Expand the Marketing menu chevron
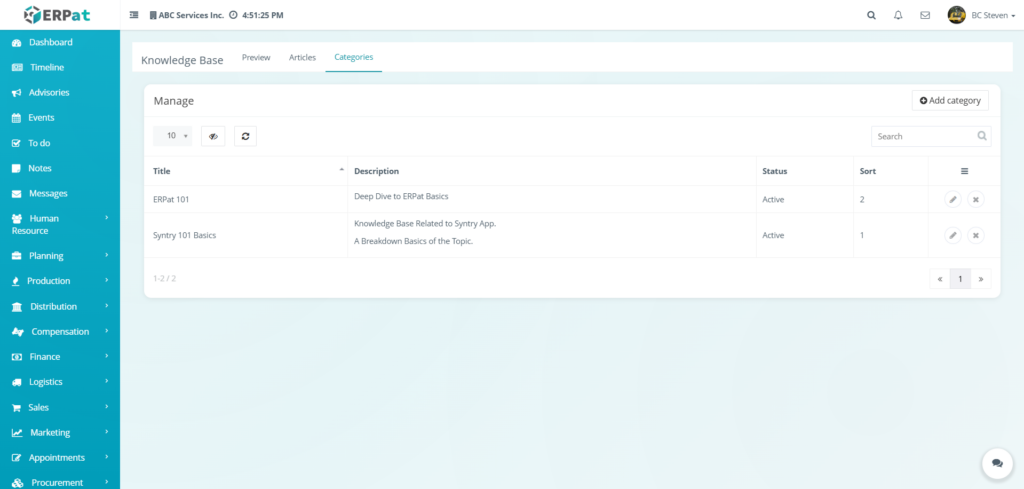This screenshot has height=489, width=1024. [x=106, y=432]
